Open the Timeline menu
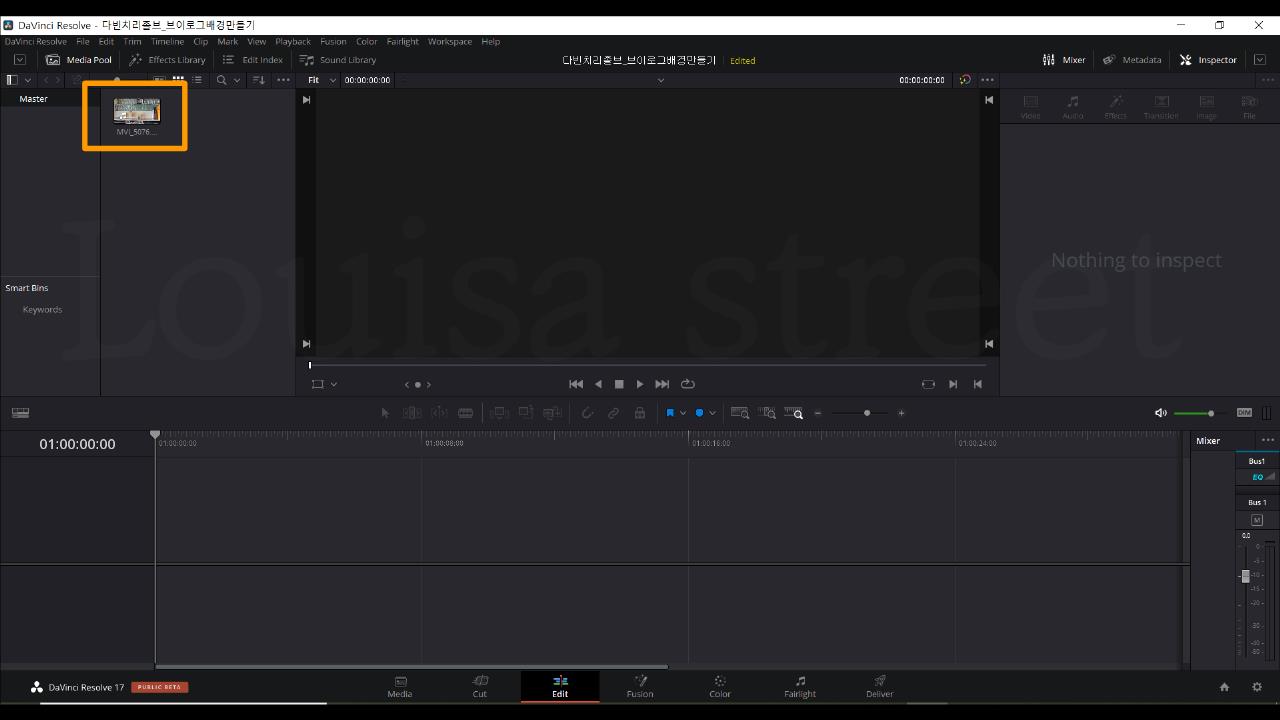 167,41
